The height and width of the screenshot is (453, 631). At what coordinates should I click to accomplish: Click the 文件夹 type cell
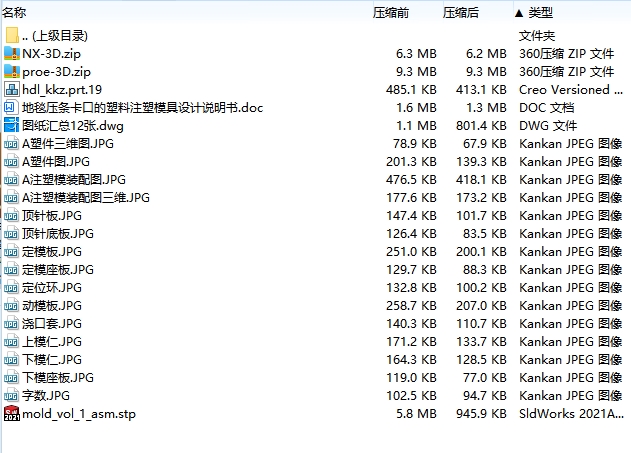(x=537, y=36)
